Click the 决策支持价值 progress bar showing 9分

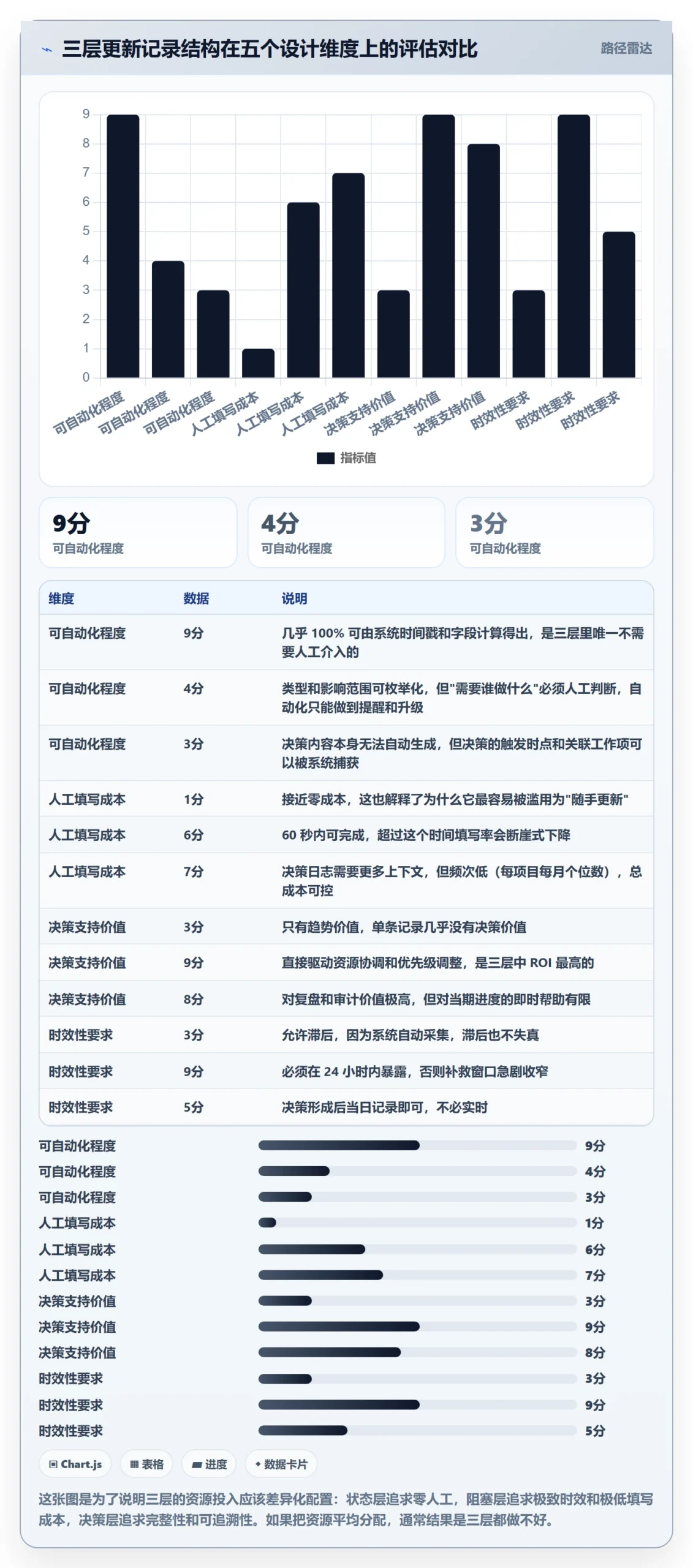(417, 1326)
